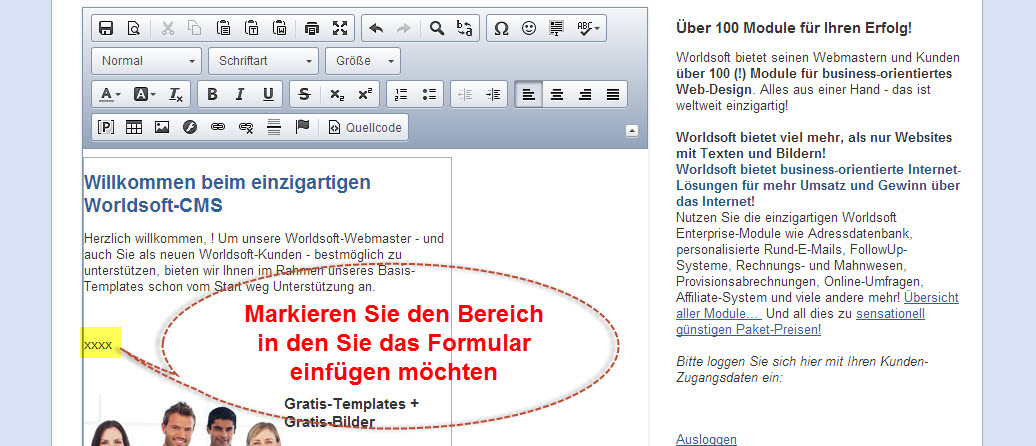The width and height of the screenshot is (1036, 446).
Task: Click the [P] placeholder icon
Action: point(106,128)
